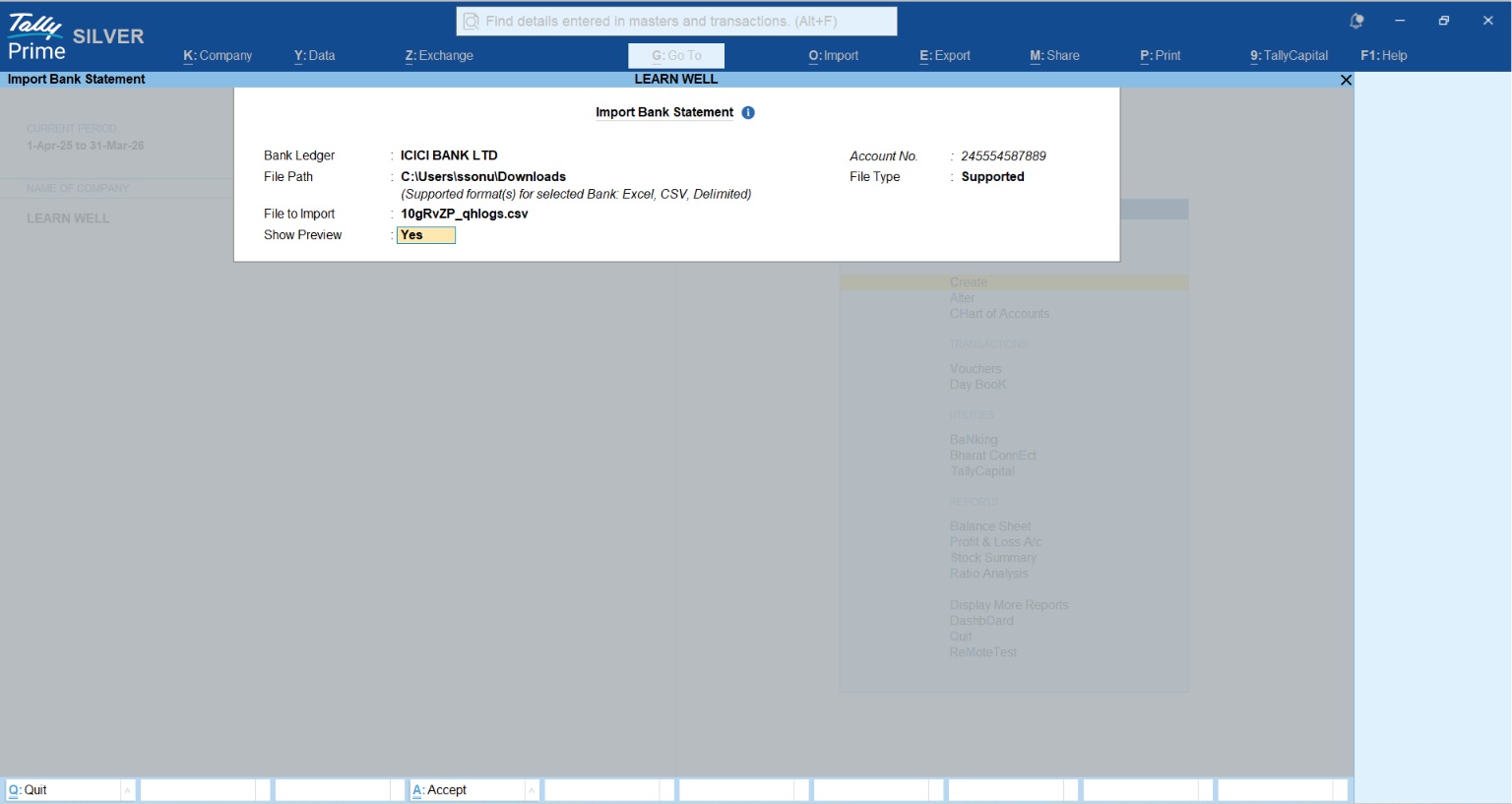Click the info icon beside the Import Bank Statement heading
1512x804 pixels.
pos(748,112)
